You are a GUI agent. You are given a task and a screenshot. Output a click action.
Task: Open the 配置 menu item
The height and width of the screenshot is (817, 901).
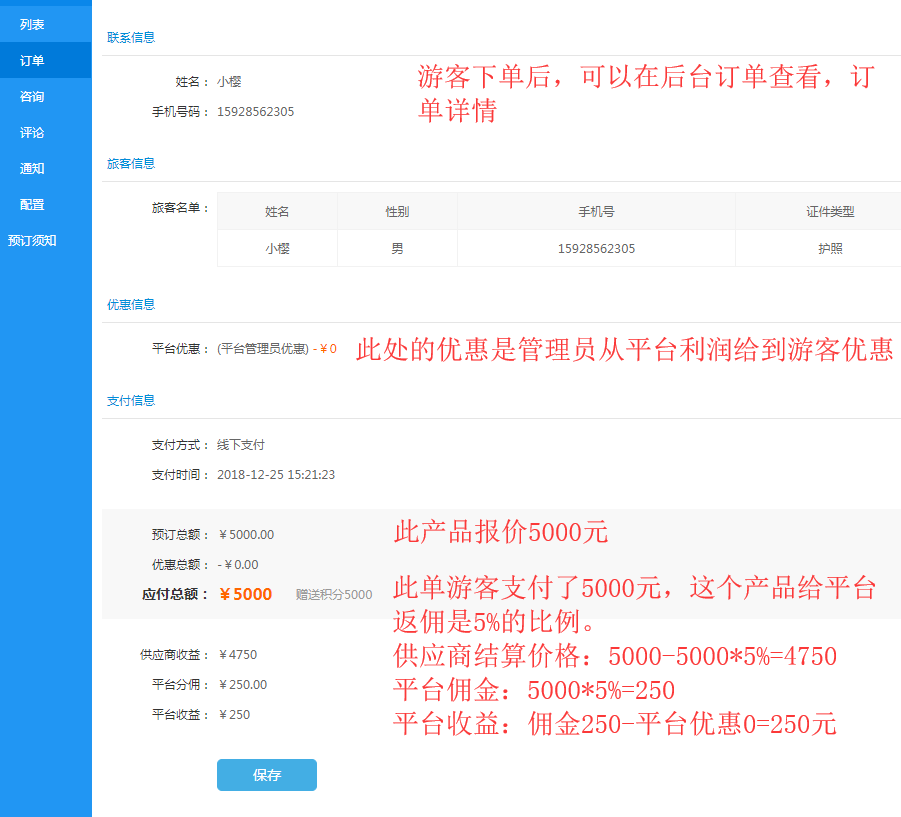point(32,204)
